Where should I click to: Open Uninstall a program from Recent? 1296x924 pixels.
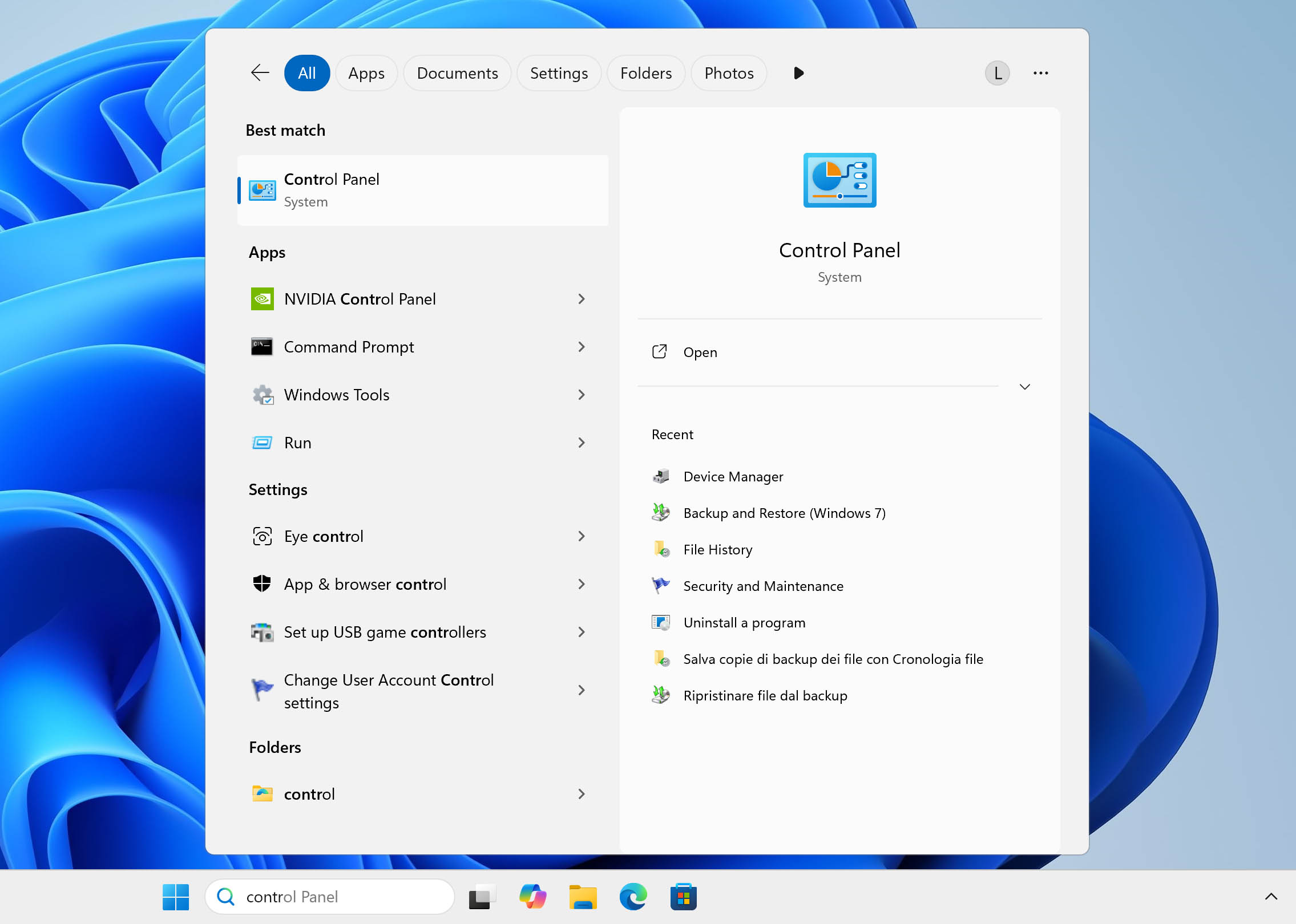839,622
